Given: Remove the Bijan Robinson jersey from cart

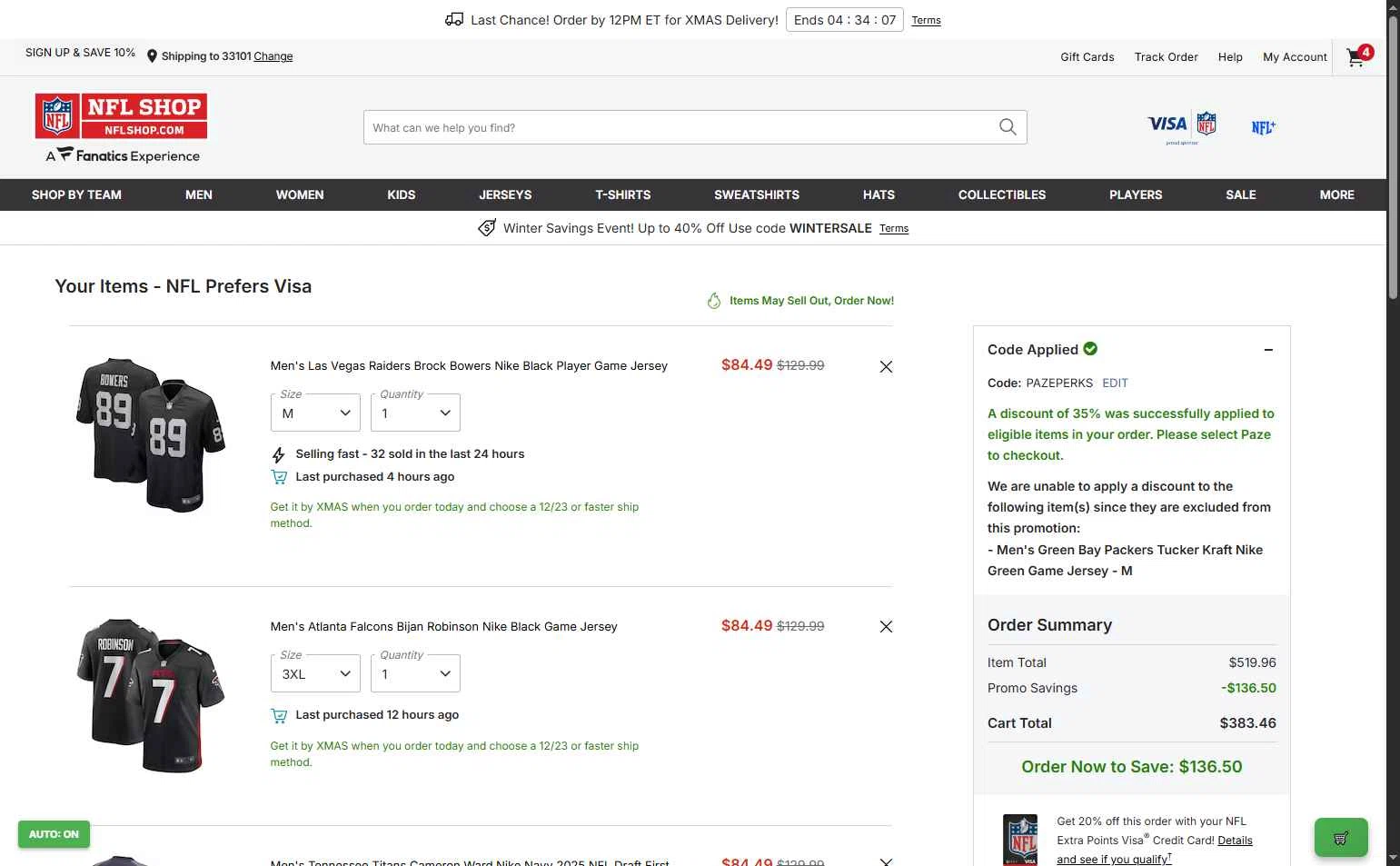Looking at the screenshot, I should tap(886, 626).
